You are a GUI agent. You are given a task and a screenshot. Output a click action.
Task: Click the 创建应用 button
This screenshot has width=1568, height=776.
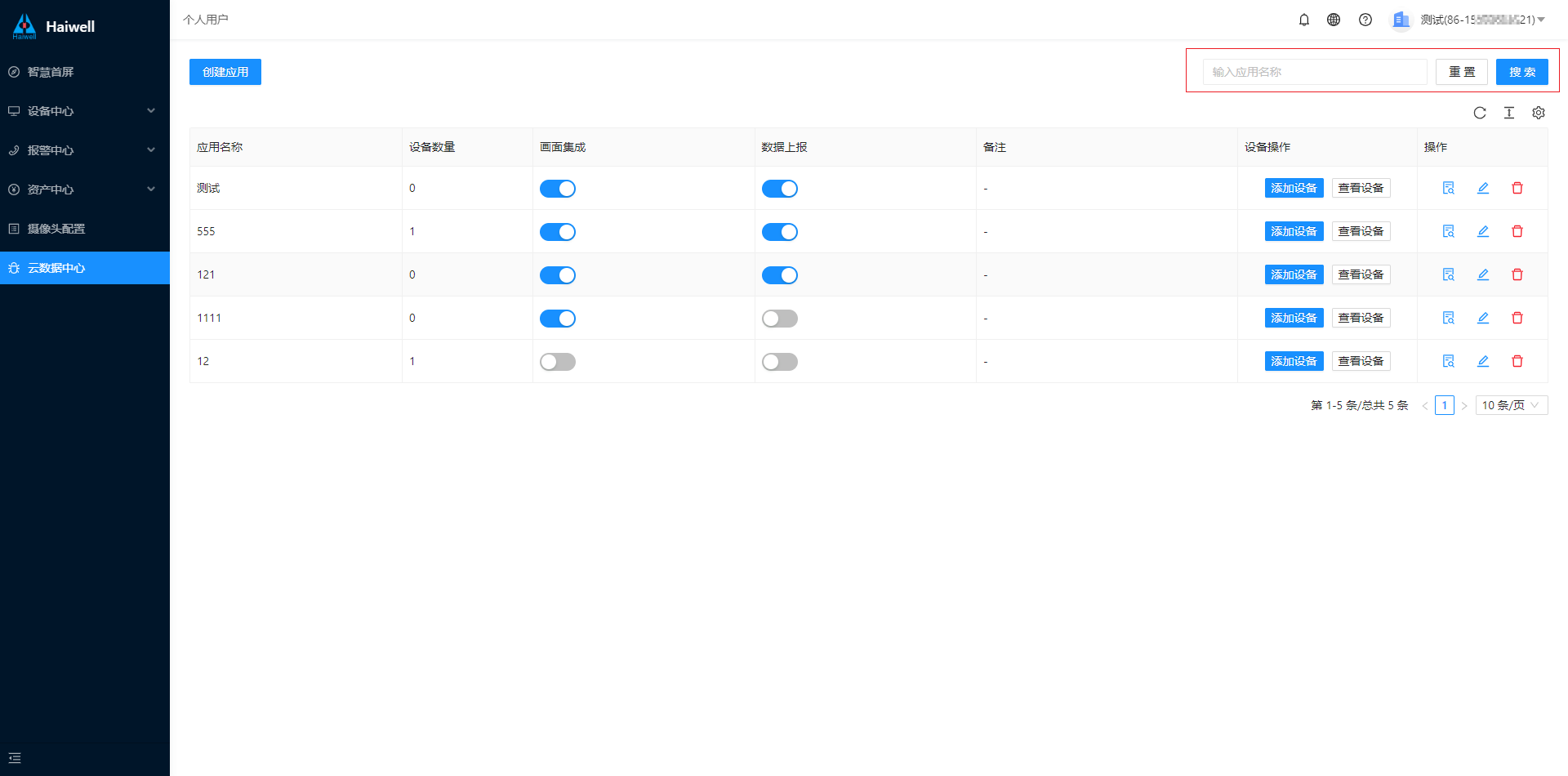225,72
